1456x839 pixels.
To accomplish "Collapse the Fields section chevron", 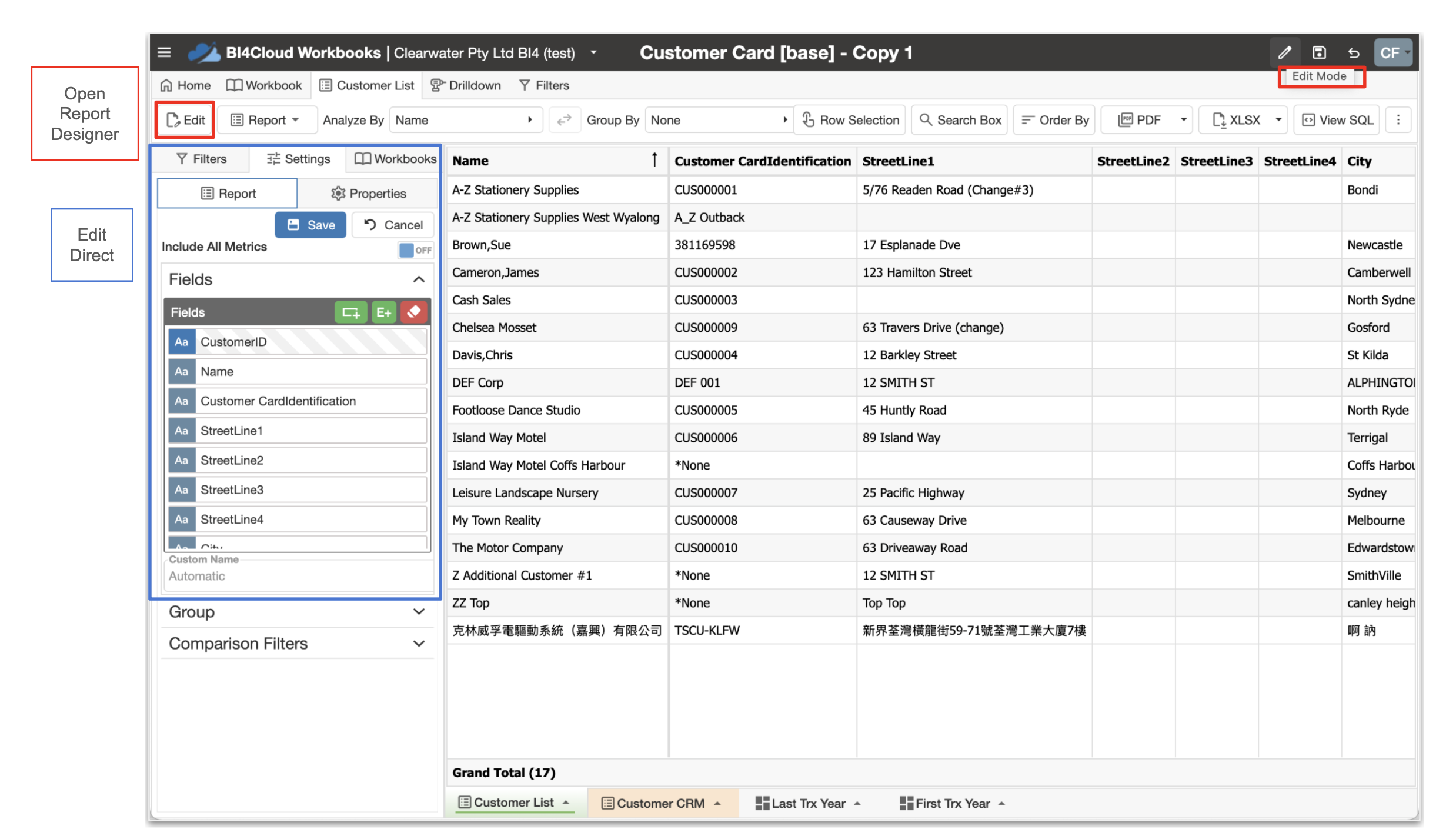I will 419,279.
